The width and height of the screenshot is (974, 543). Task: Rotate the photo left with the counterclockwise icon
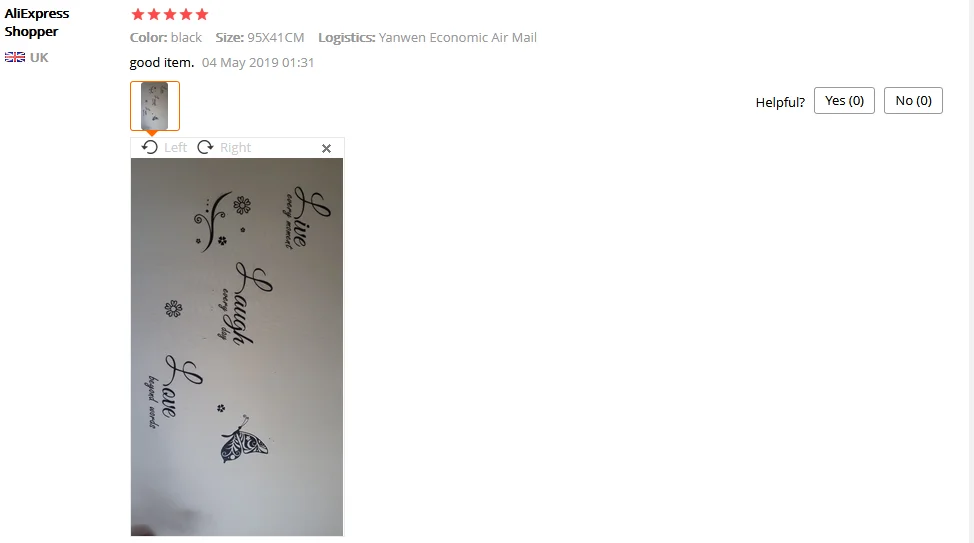[x=149, y=147]
